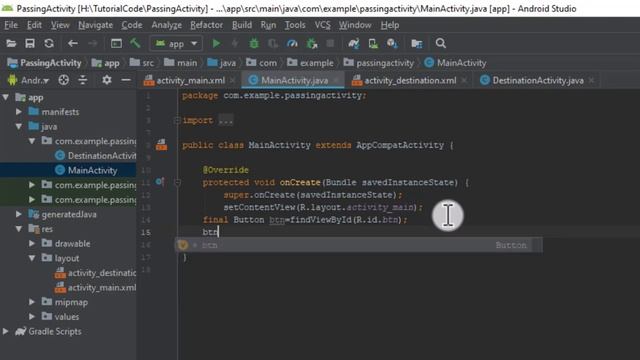Select DestinationActivity in project tree
Screen dimensions: 640x360
[x=95, y=156]
